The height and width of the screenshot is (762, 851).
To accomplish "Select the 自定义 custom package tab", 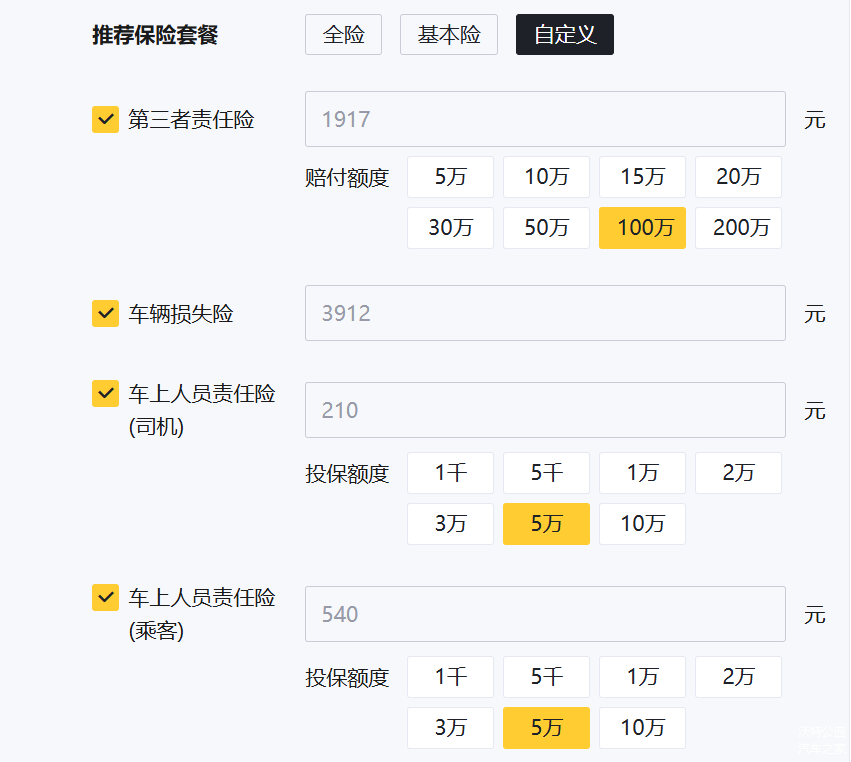I will coord(564,35).
